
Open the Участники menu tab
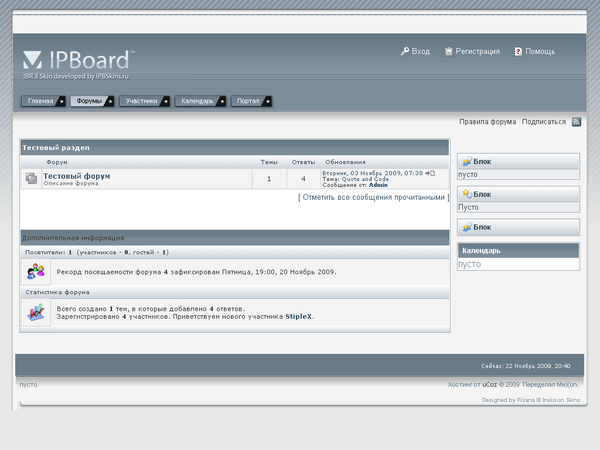pyautogui.click(x=144, y=101)
